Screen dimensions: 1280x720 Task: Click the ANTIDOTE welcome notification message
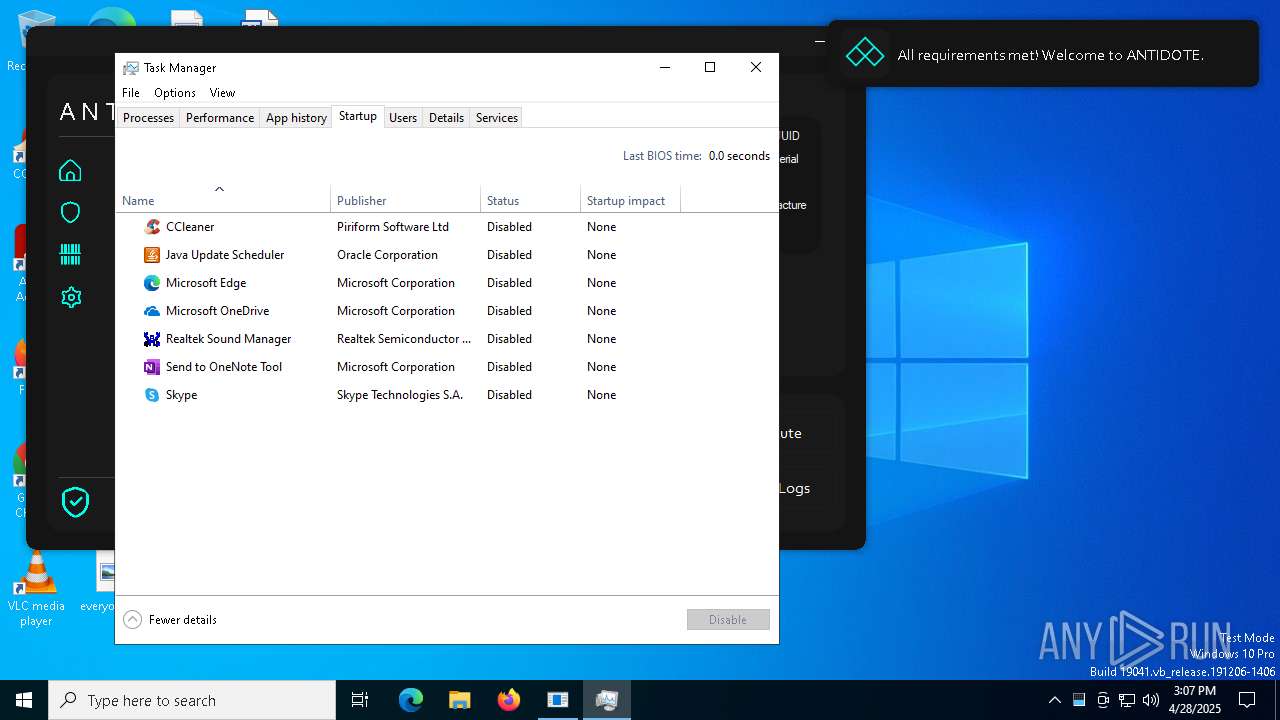1050,55
